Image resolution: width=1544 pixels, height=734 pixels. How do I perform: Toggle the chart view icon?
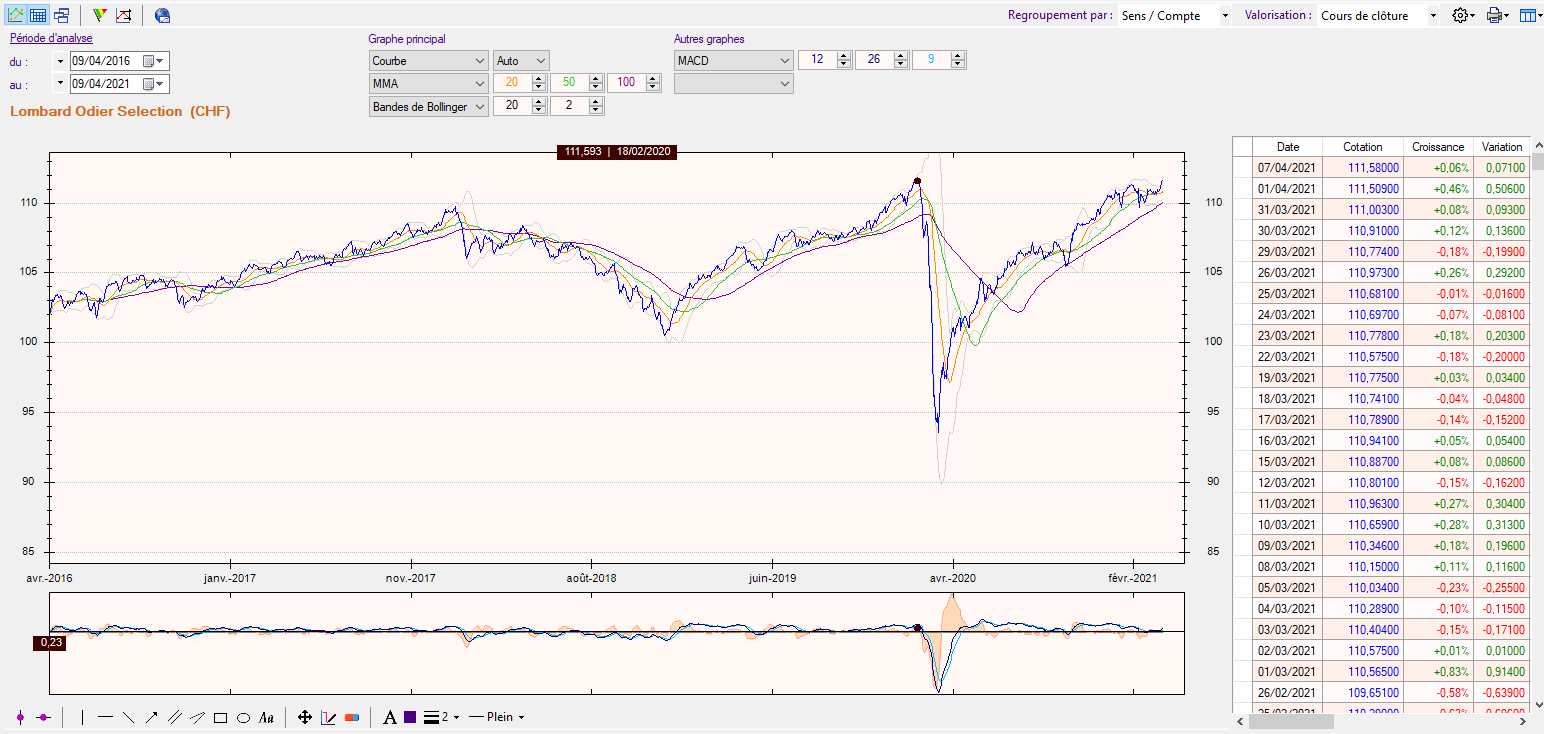15,15
